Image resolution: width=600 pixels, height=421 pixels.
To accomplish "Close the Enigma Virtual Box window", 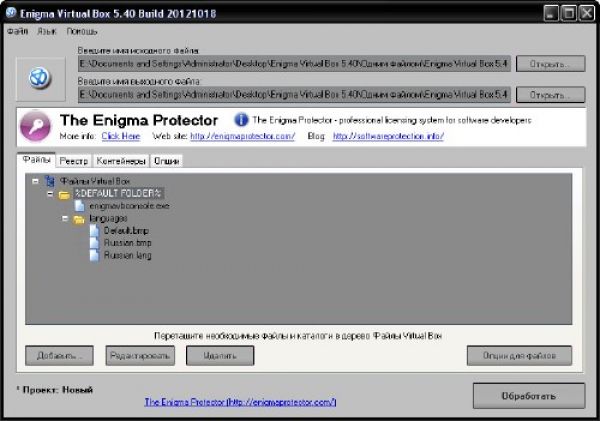I will click(x=586, y=13).
